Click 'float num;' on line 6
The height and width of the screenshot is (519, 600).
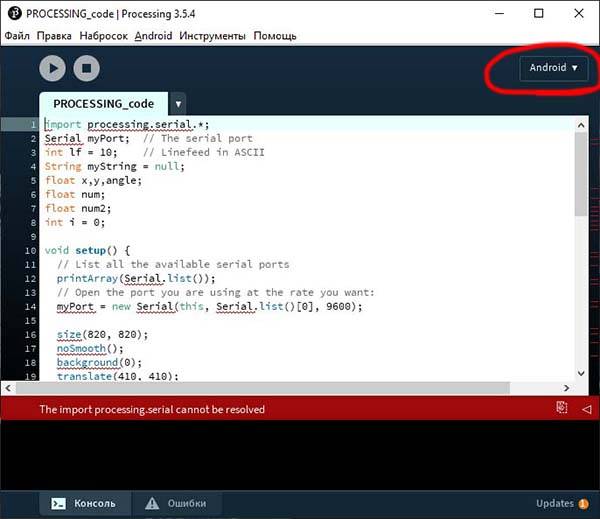[x=75, y=194]
